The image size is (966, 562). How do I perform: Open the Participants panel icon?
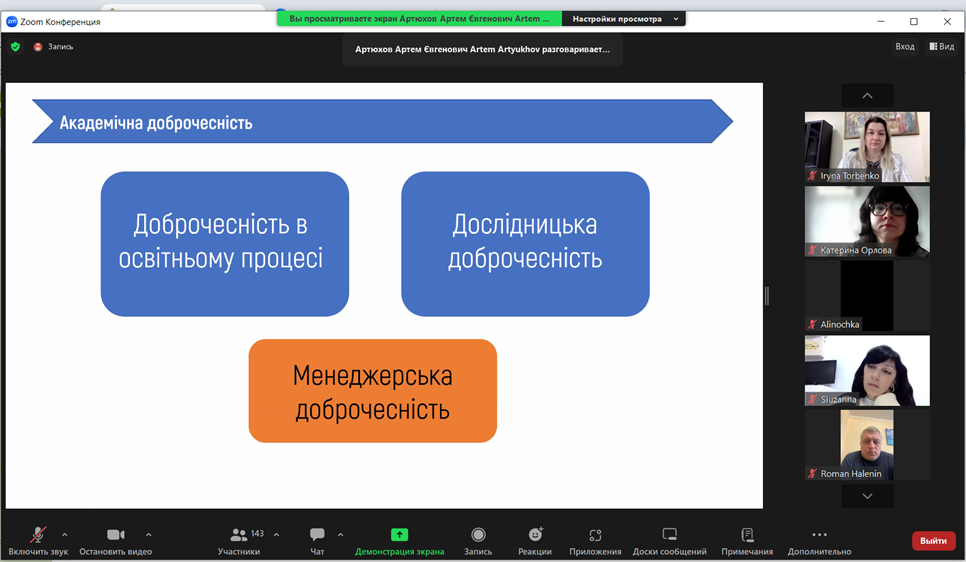(x=239, y=535)
